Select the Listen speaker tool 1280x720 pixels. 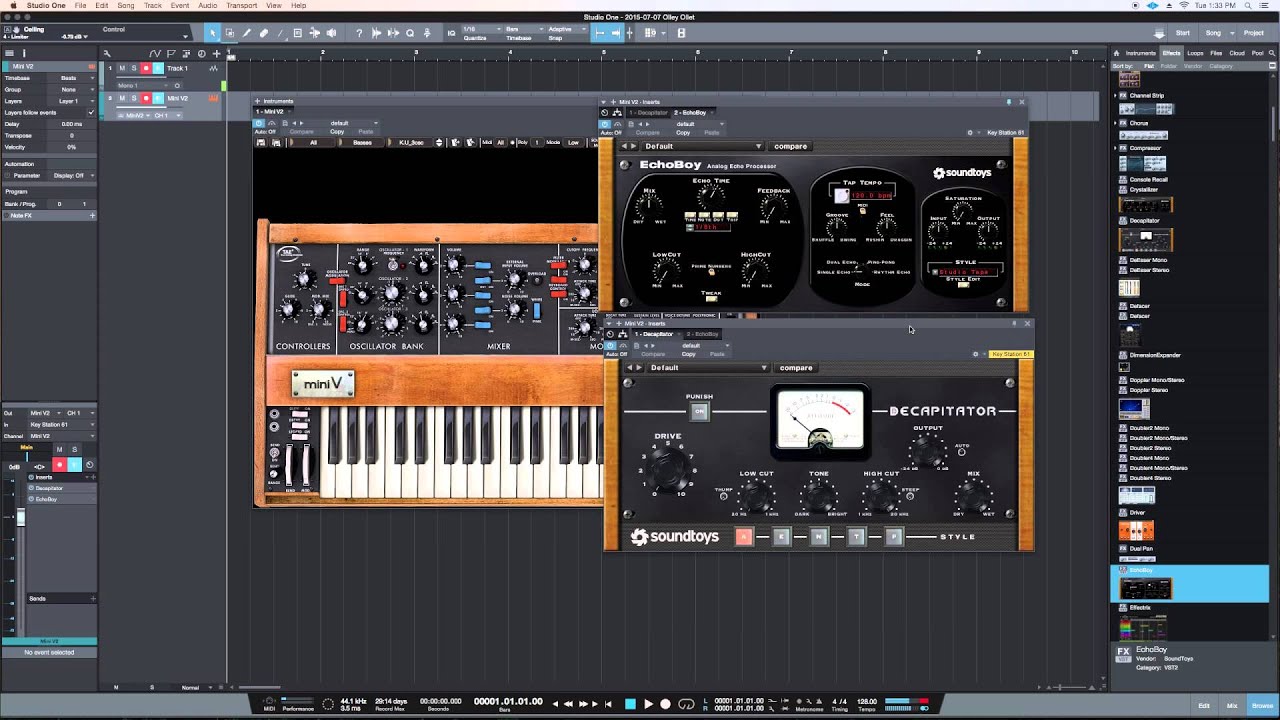tap(332, 33)
